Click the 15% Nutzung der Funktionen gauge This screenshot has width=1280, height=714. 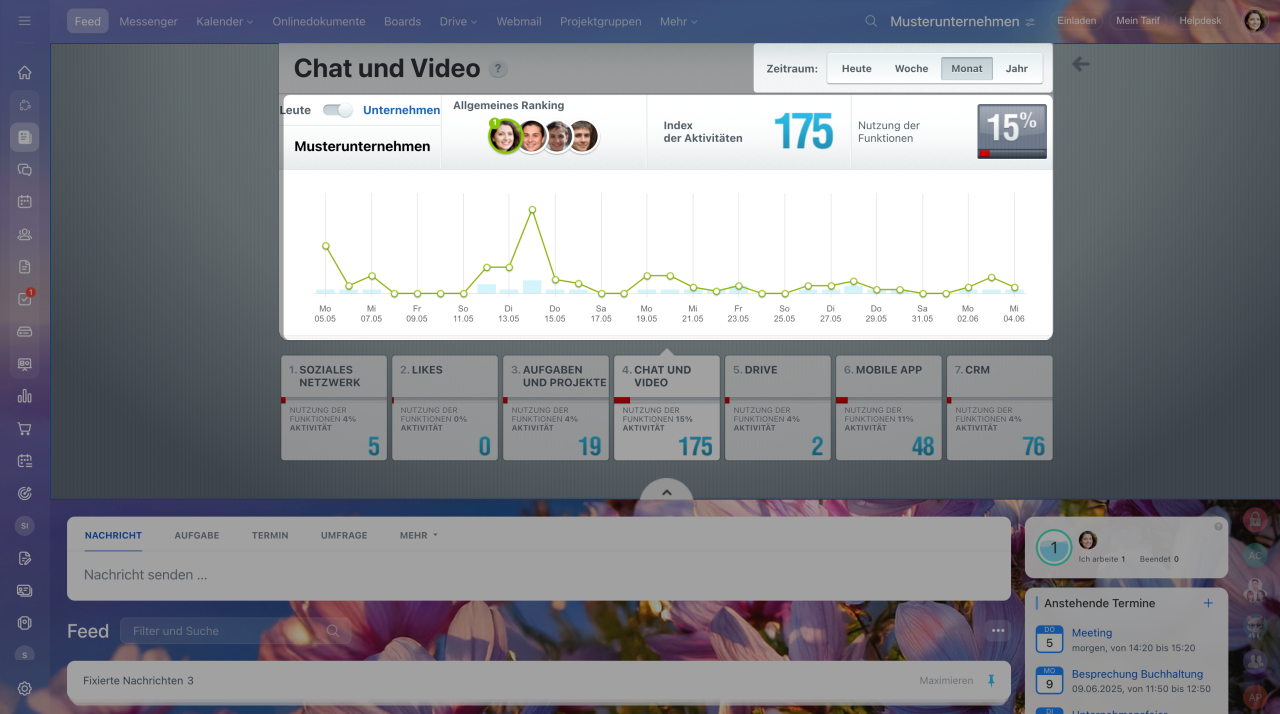1012,131
